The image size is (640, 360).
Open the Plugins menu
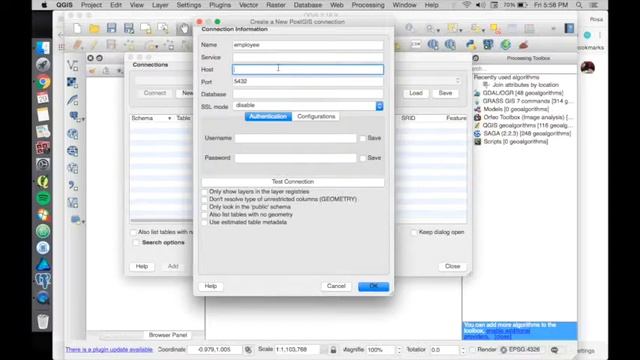[220, 5]
